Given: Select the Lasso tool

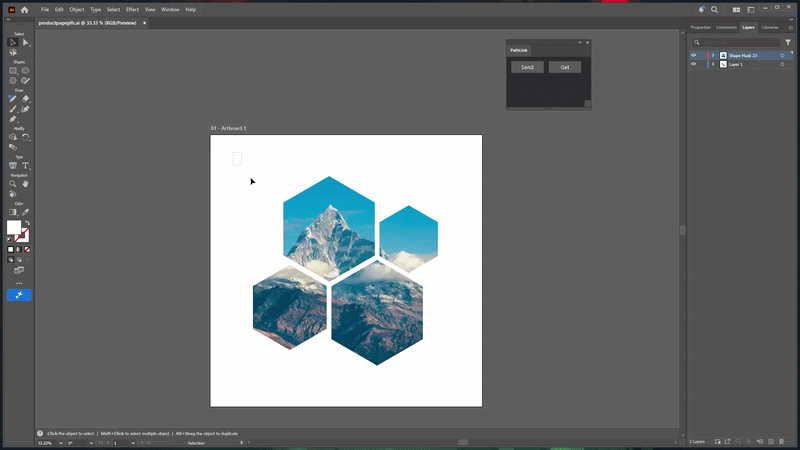Looking at the screenshot, I should 13,53.
